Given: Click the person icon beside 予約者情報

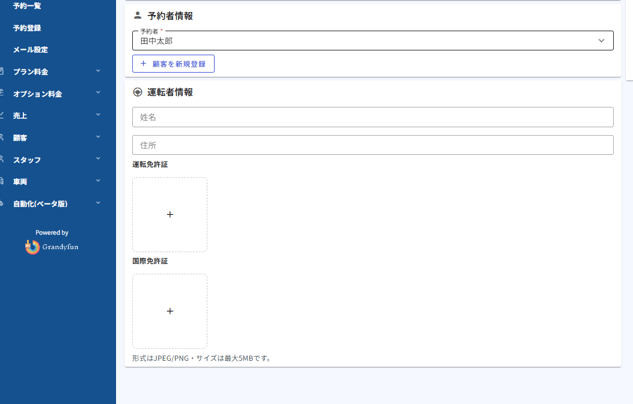Looking at the screenshot, I should (x=138, y=16).
